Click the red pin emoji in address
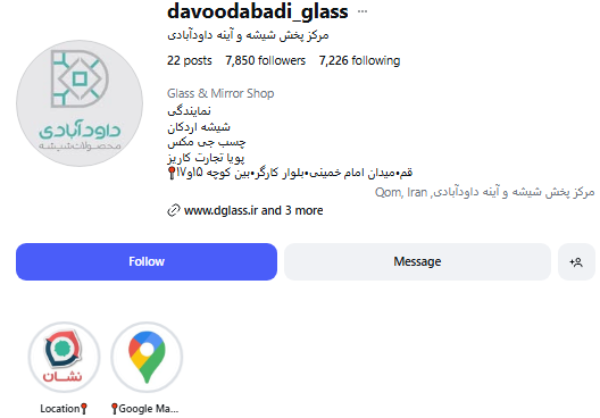 click(172, 173)
